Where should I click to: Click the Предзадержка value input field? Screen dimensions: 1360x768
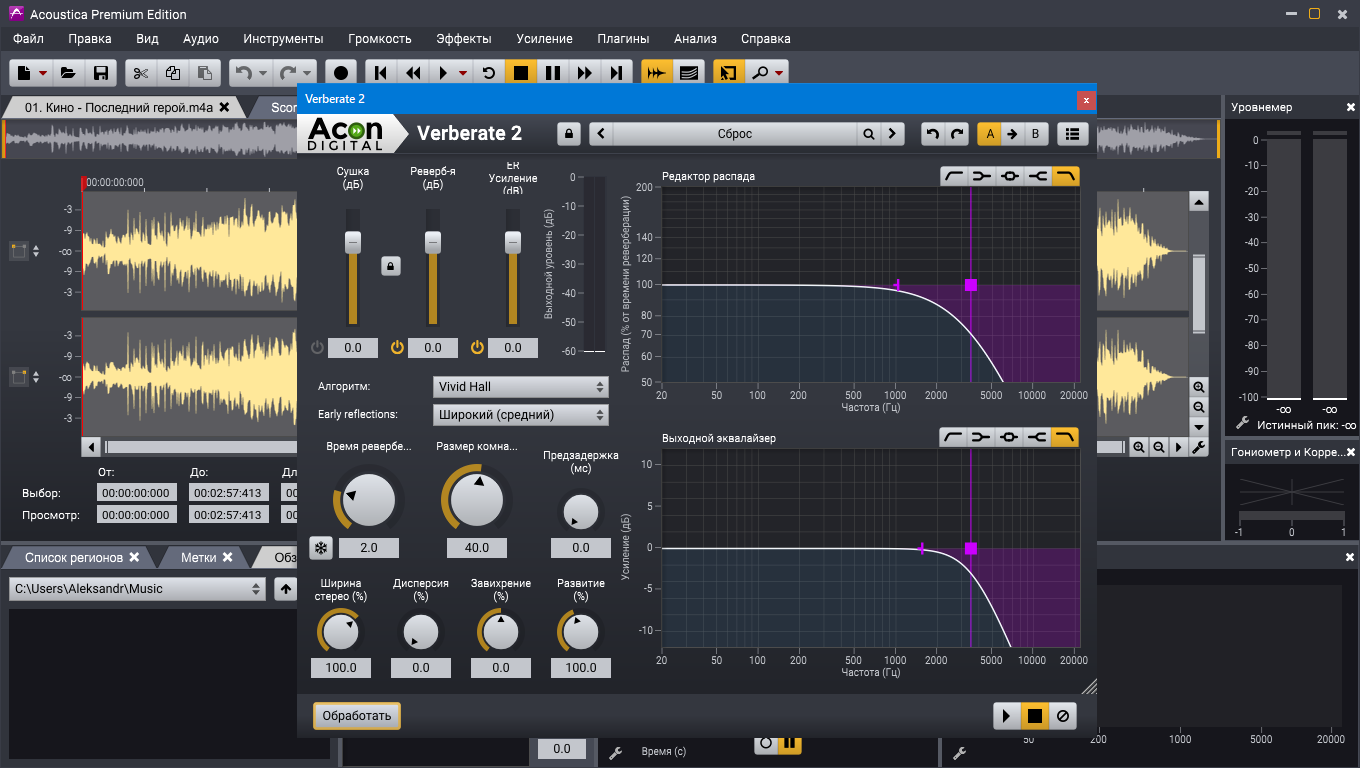pyautogui.click(x=581, y=548)
